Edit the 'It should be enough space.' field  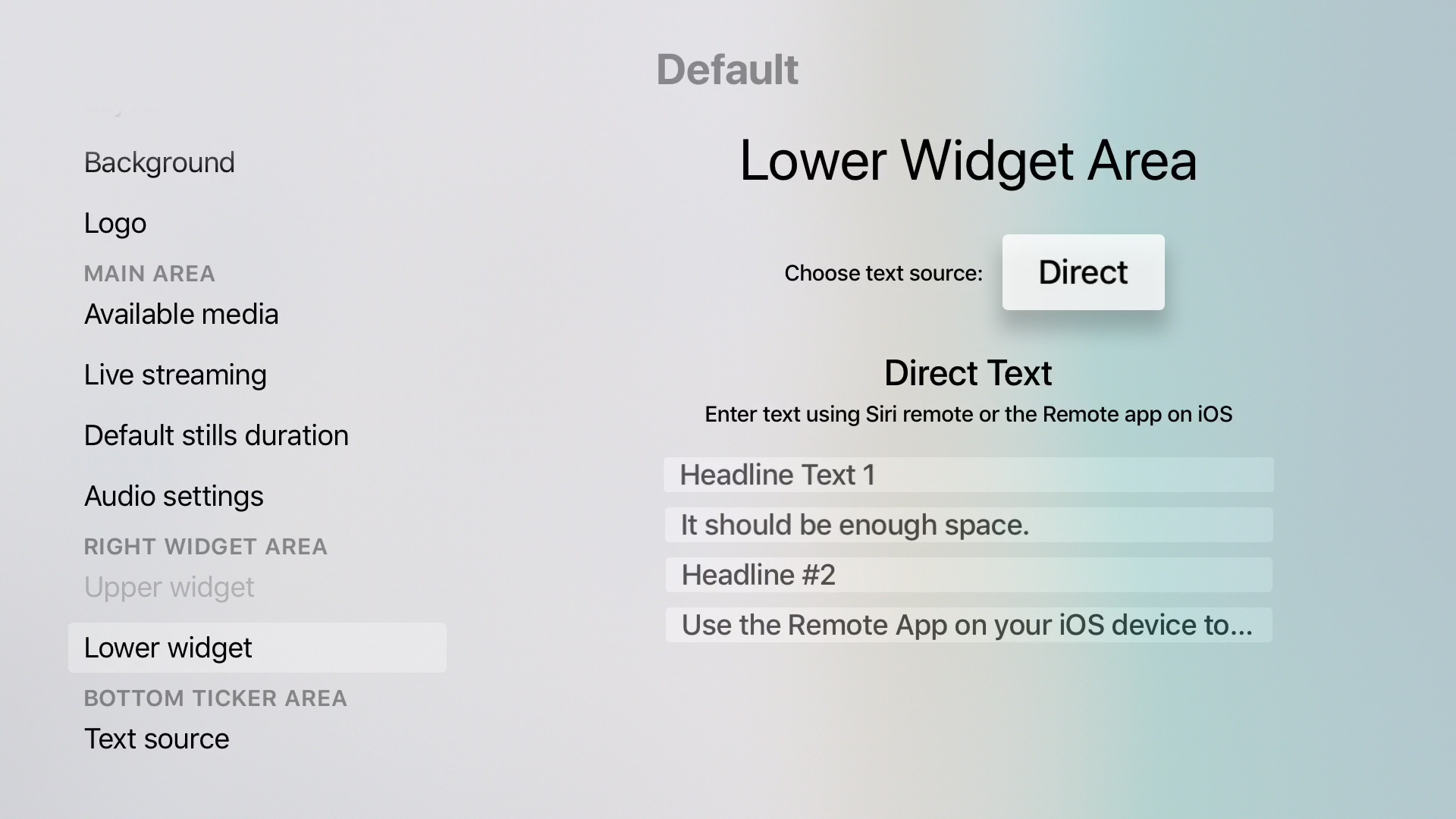coord(968,525)
